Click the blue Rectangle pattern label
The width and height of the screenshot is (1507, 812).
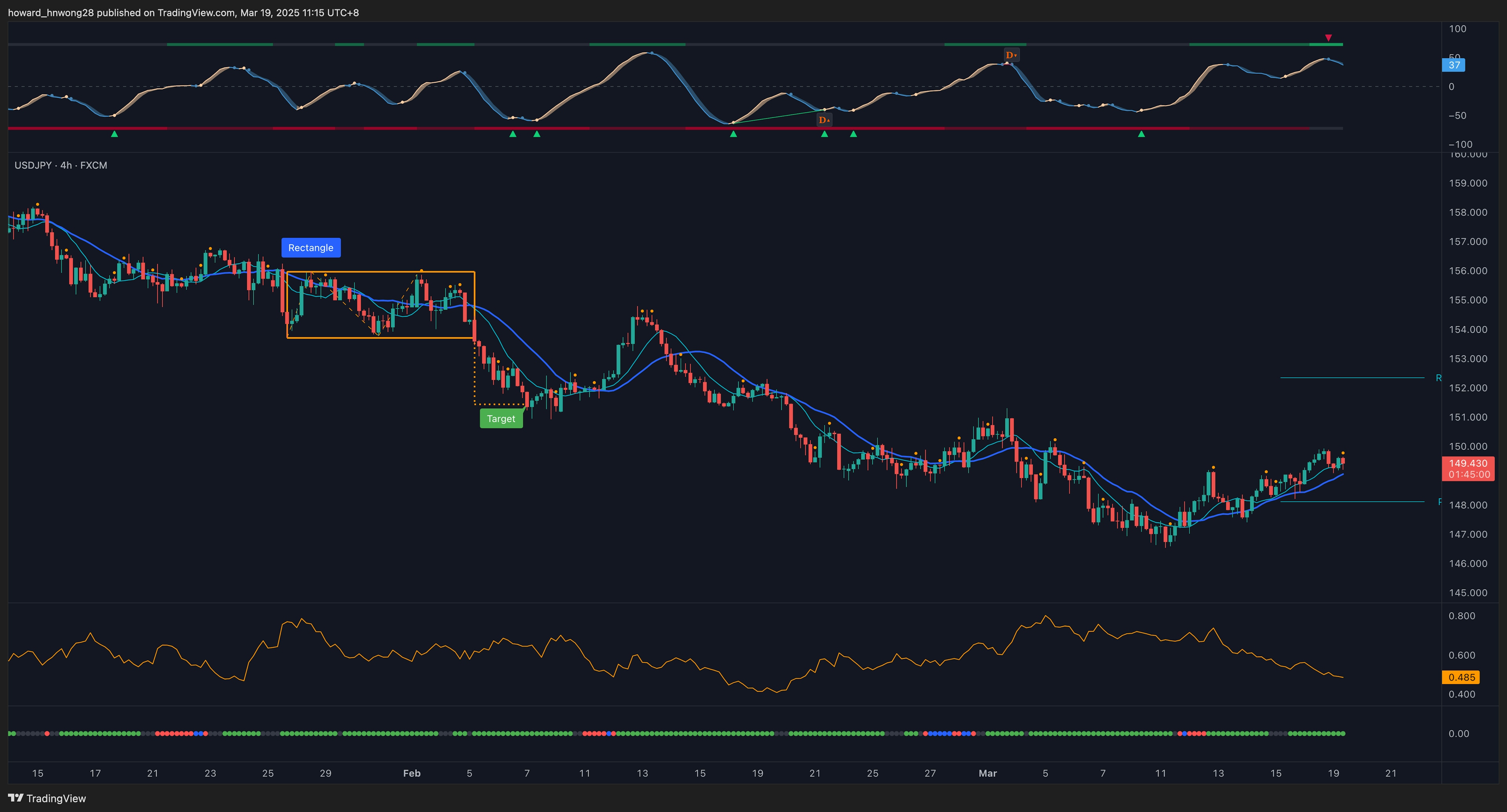311,248
